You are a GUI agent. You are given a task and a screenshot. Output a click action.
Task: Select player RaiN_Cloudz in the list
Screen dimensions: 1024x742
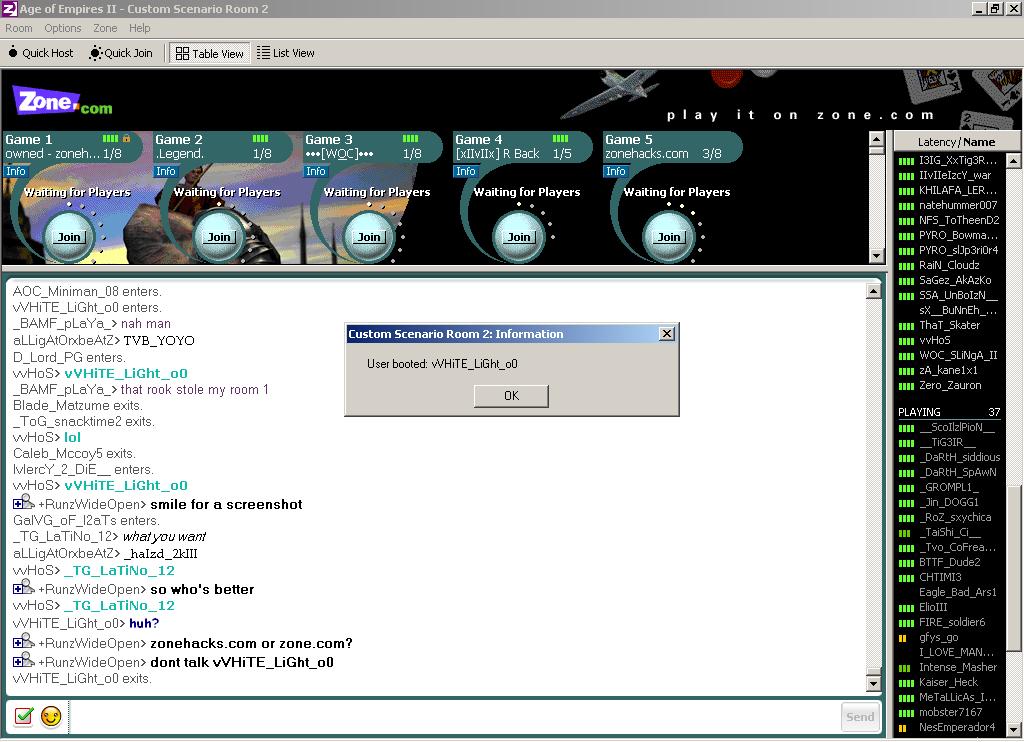click(949, 265)
